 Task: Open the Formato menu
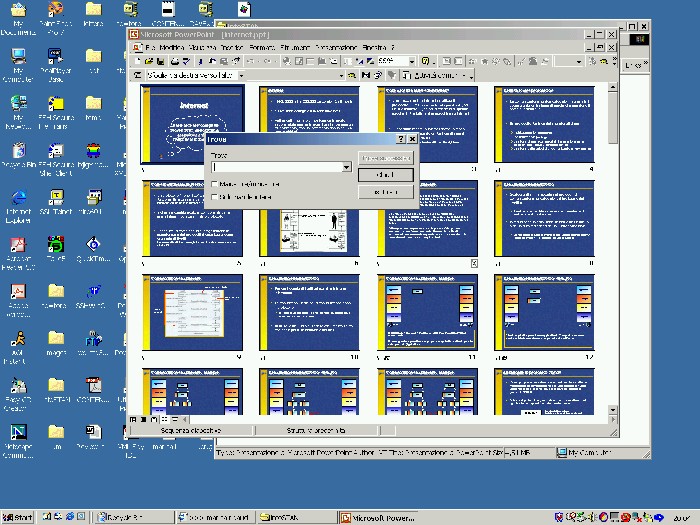(262, 47)
